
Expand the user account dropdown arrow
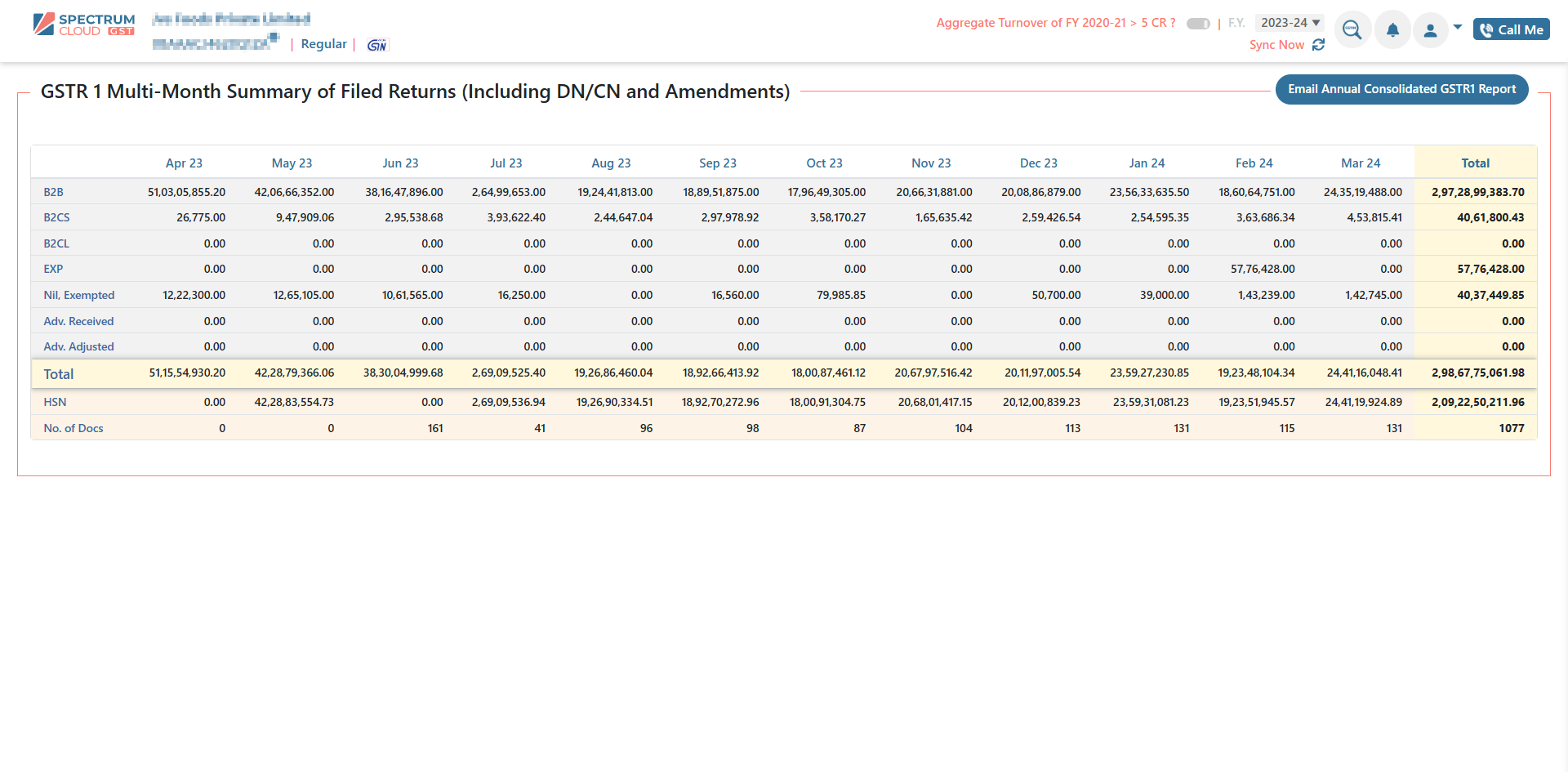(x=1458, y=27)
